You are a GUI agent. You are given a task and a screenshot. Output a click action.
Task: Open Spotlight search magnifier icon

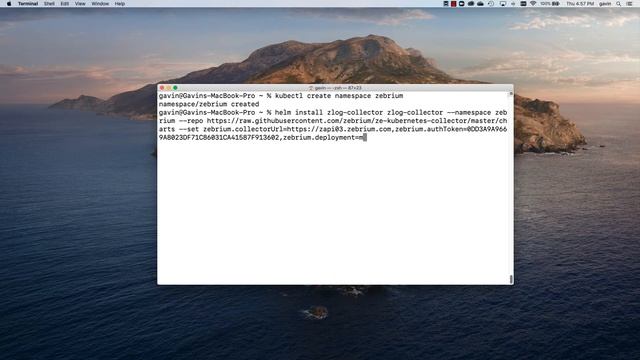tap(619, 4)
